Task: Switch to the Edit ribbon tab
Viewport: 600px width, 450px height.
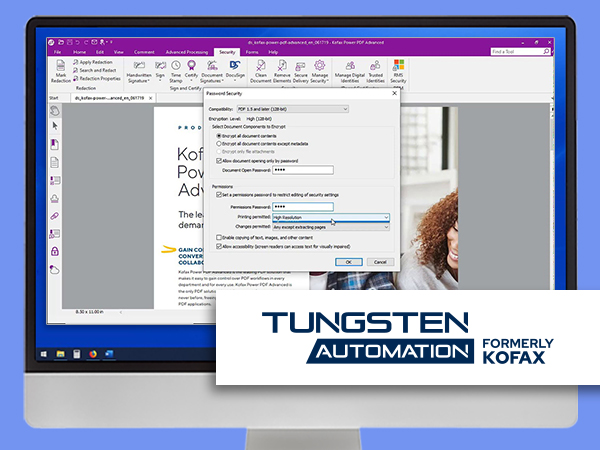Action: click(100, 52)
